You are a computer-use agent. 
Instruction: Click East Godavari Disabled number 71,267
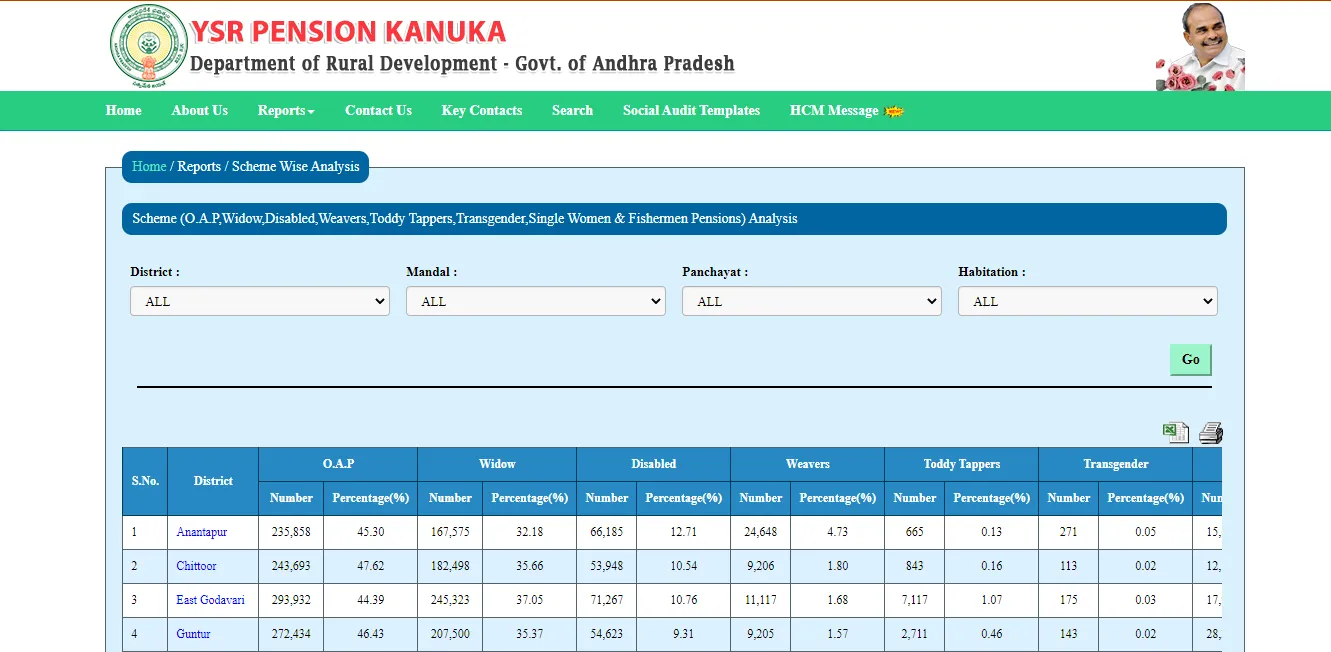click(x=607, y=600)
